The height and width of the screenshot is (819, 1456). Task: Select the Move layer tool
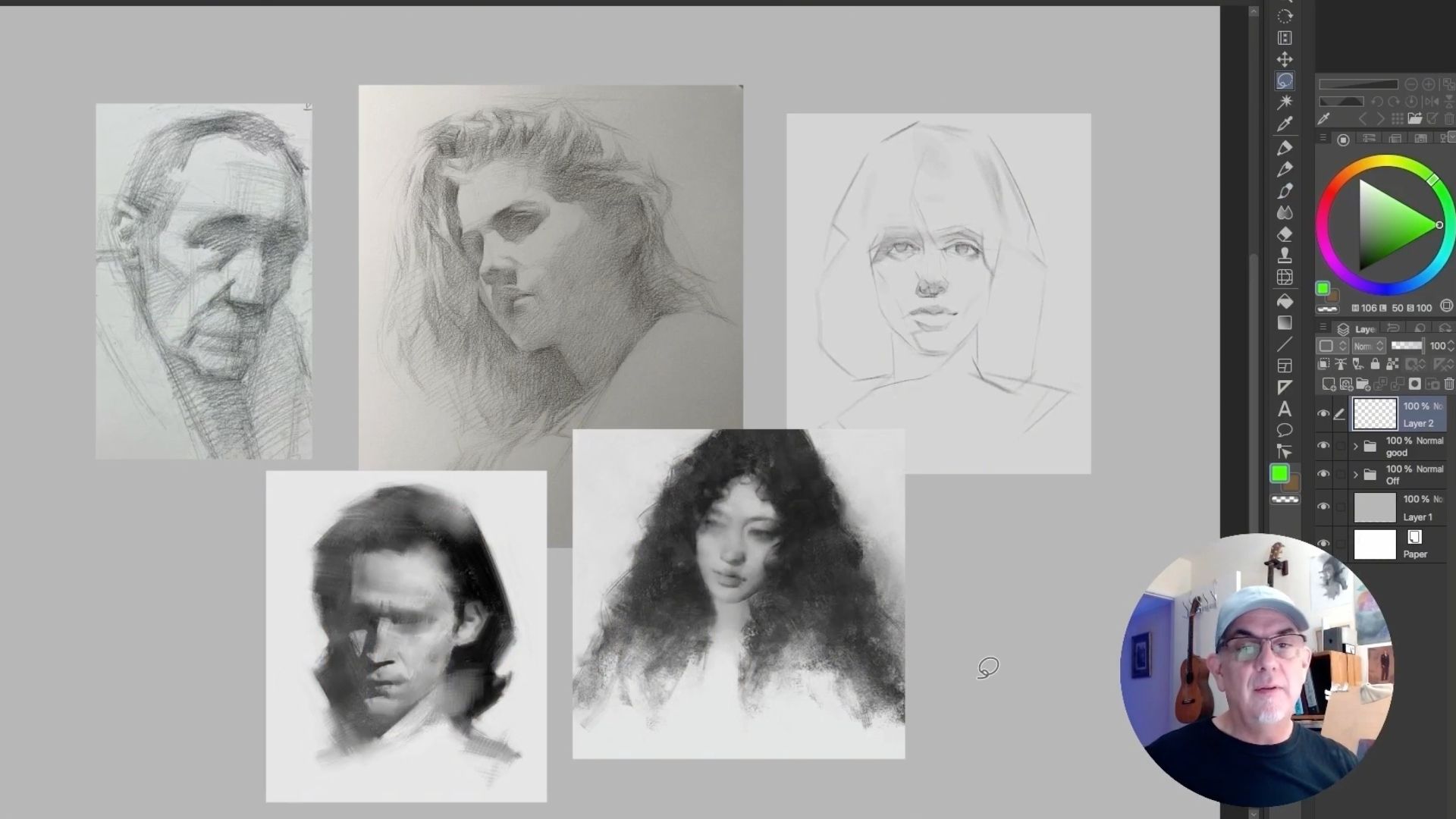pos(1285,59)
